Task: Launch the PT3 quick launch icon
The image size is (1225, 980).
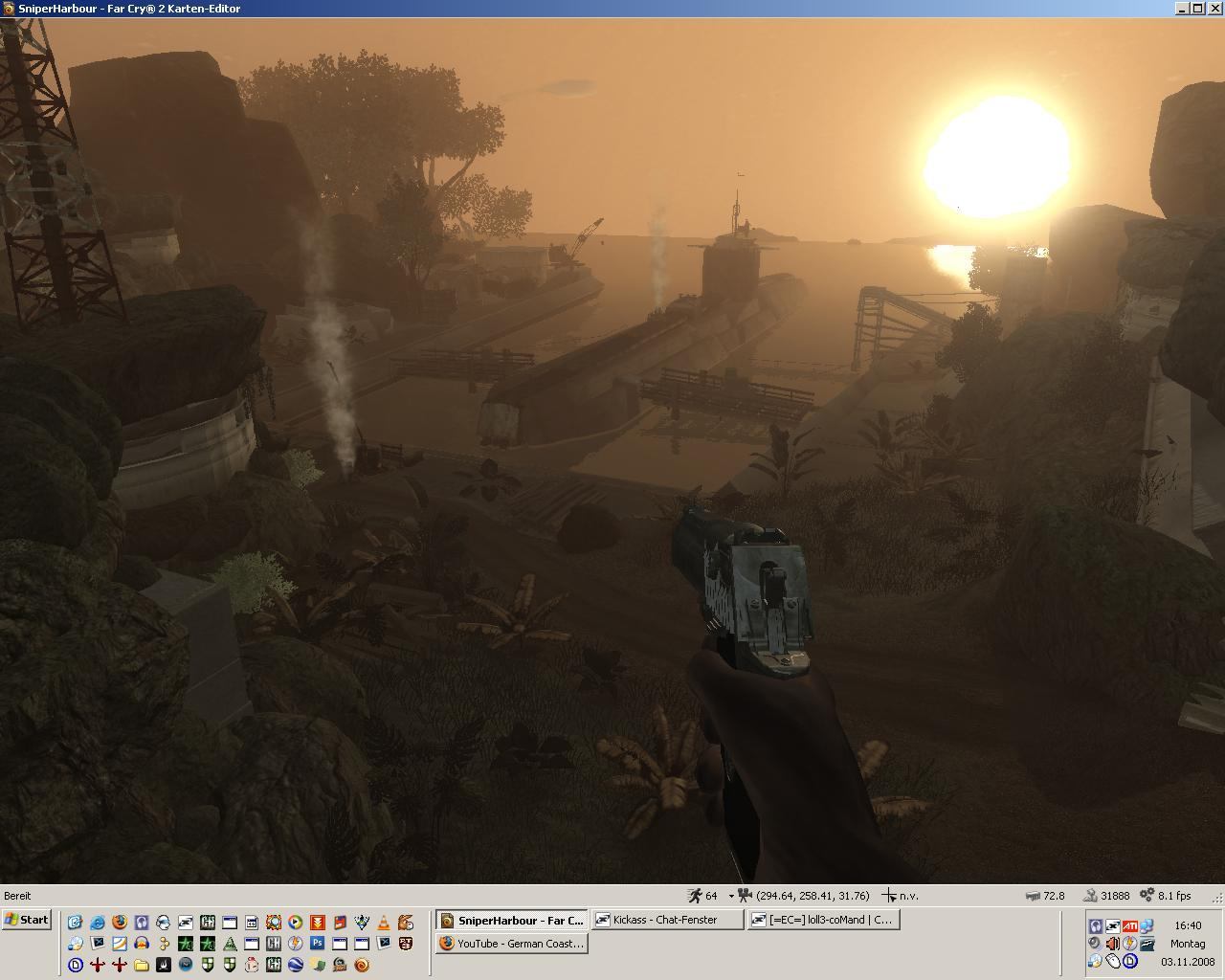Action: 406,944
